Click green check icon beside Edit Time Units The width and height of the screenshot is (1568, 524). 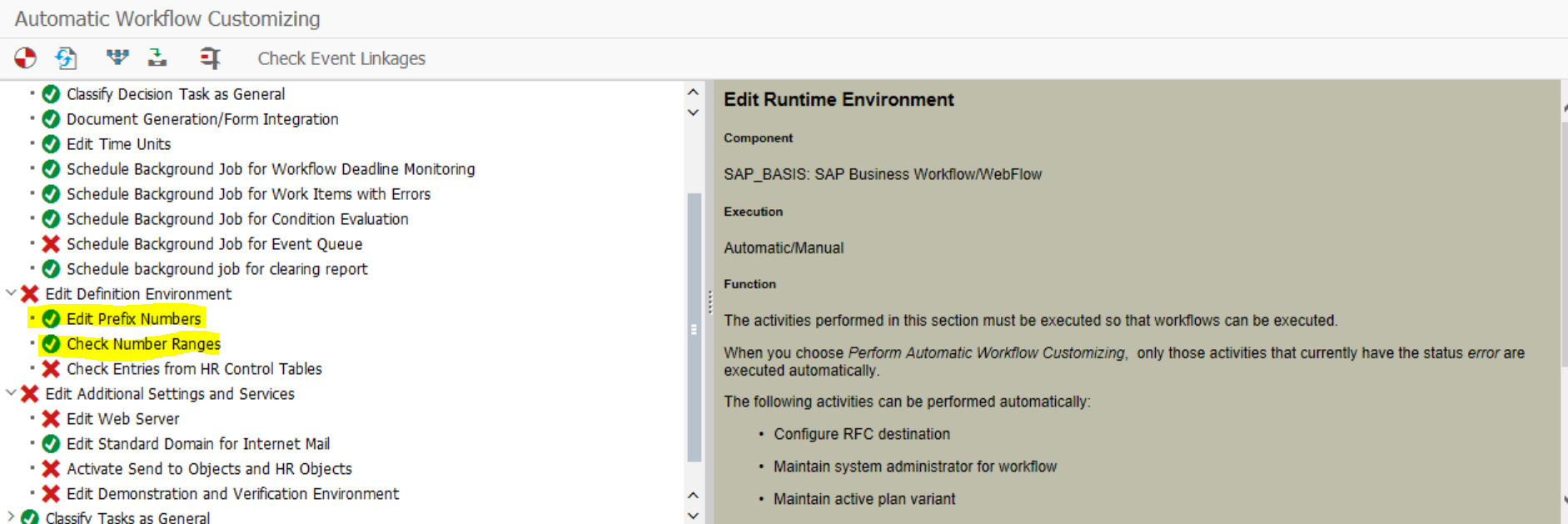(x=51, y=144)
